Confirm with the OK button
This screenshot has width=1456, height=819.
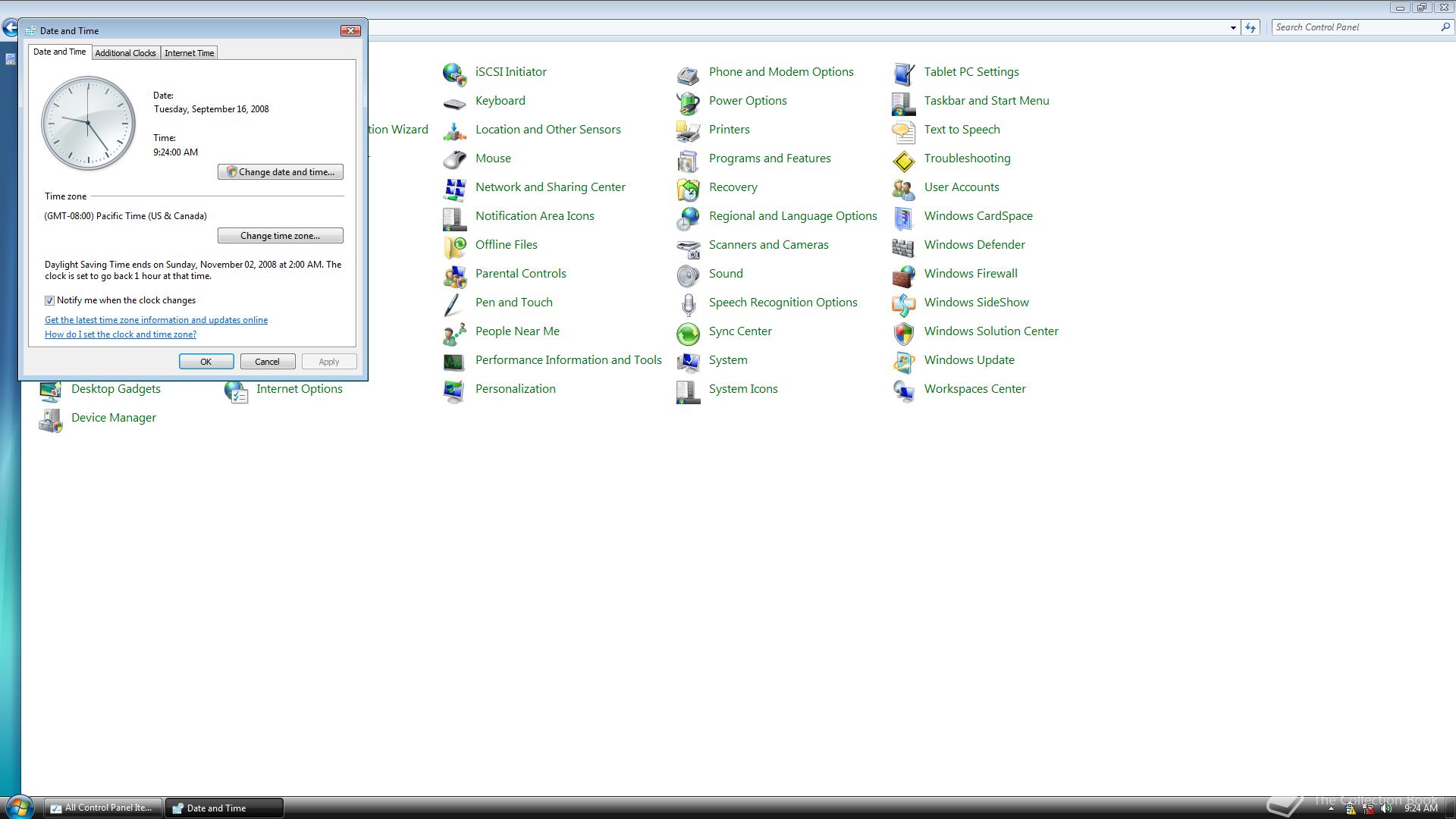pyautogui.click(x=206, y=362)
